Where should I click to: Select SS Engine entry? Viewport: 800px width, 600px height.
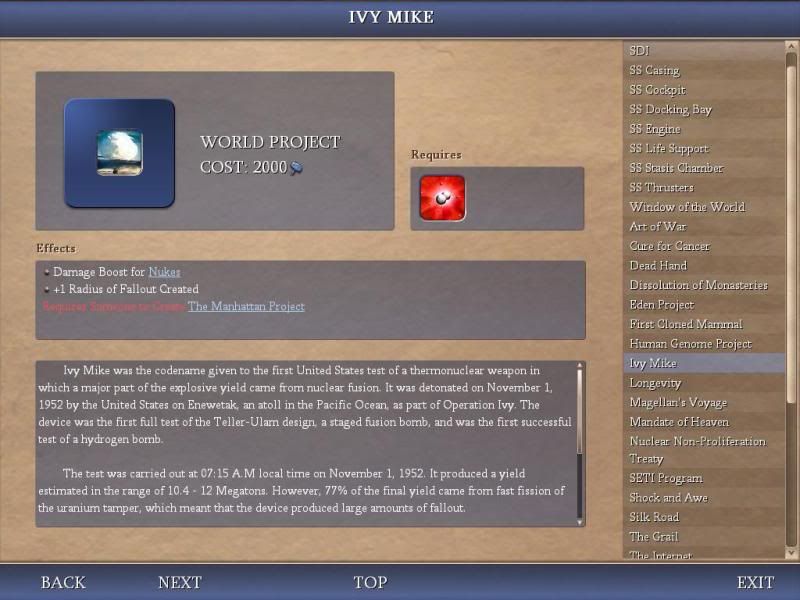coord(704,129)
